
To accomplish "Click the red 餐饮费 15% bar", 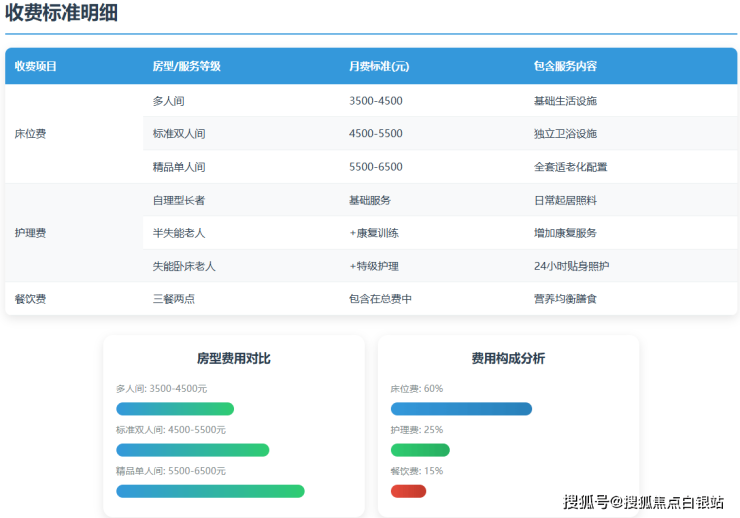I will click(x=408, y=491).
